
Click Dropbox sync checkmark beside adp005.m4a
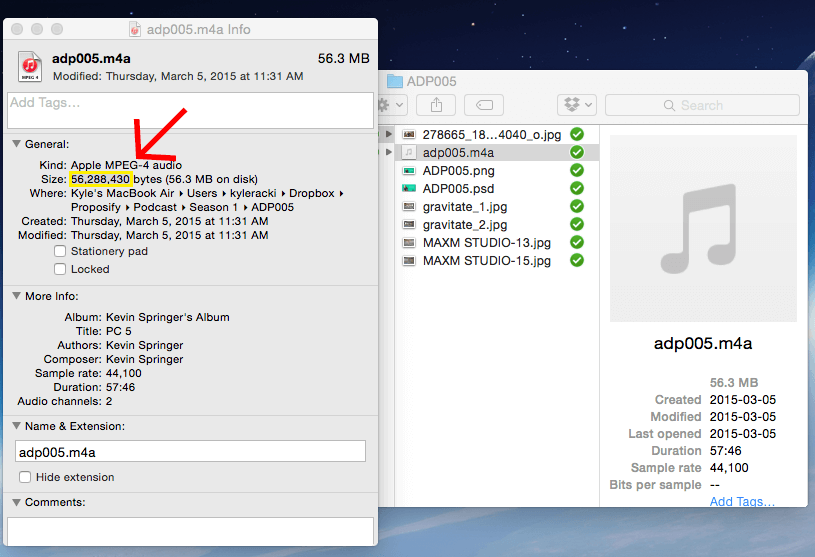point(577,152)
